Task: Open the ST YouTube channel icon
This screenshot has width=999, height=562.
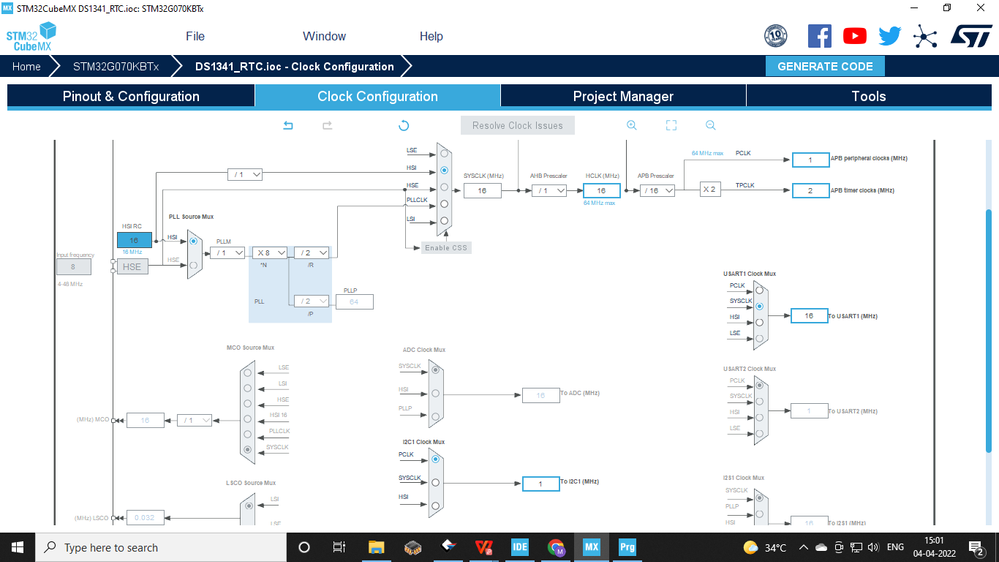Action: click(854, 36)
